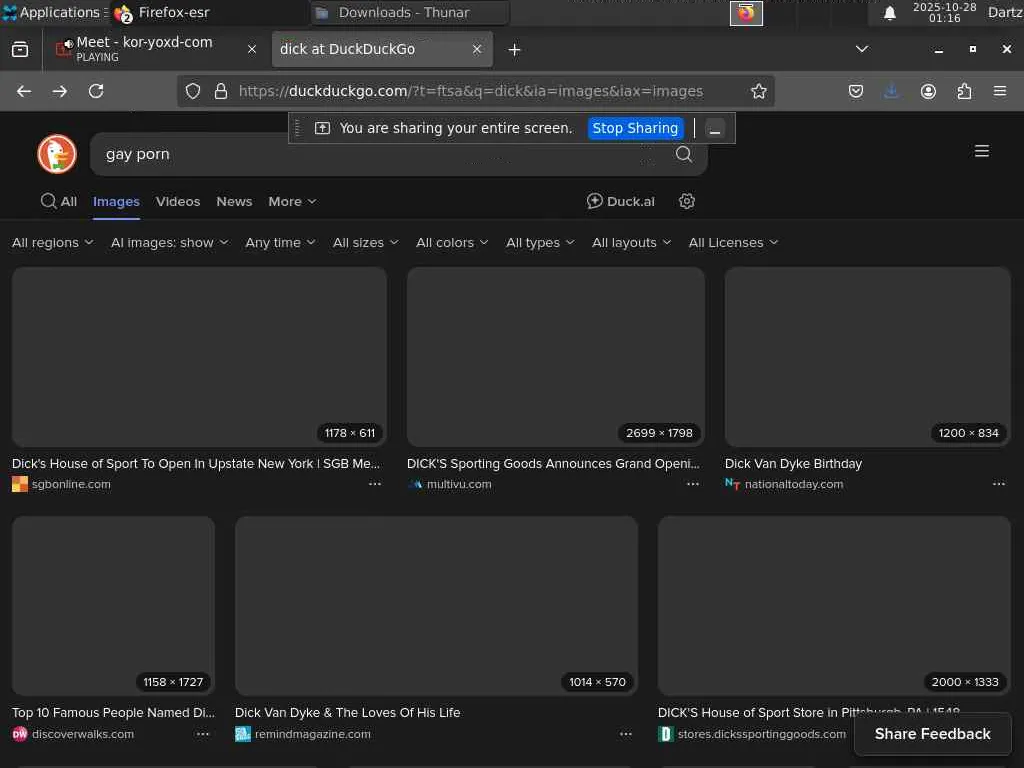Click the Share Feedback button
The image size is (1024, 768).
(933, 734)
